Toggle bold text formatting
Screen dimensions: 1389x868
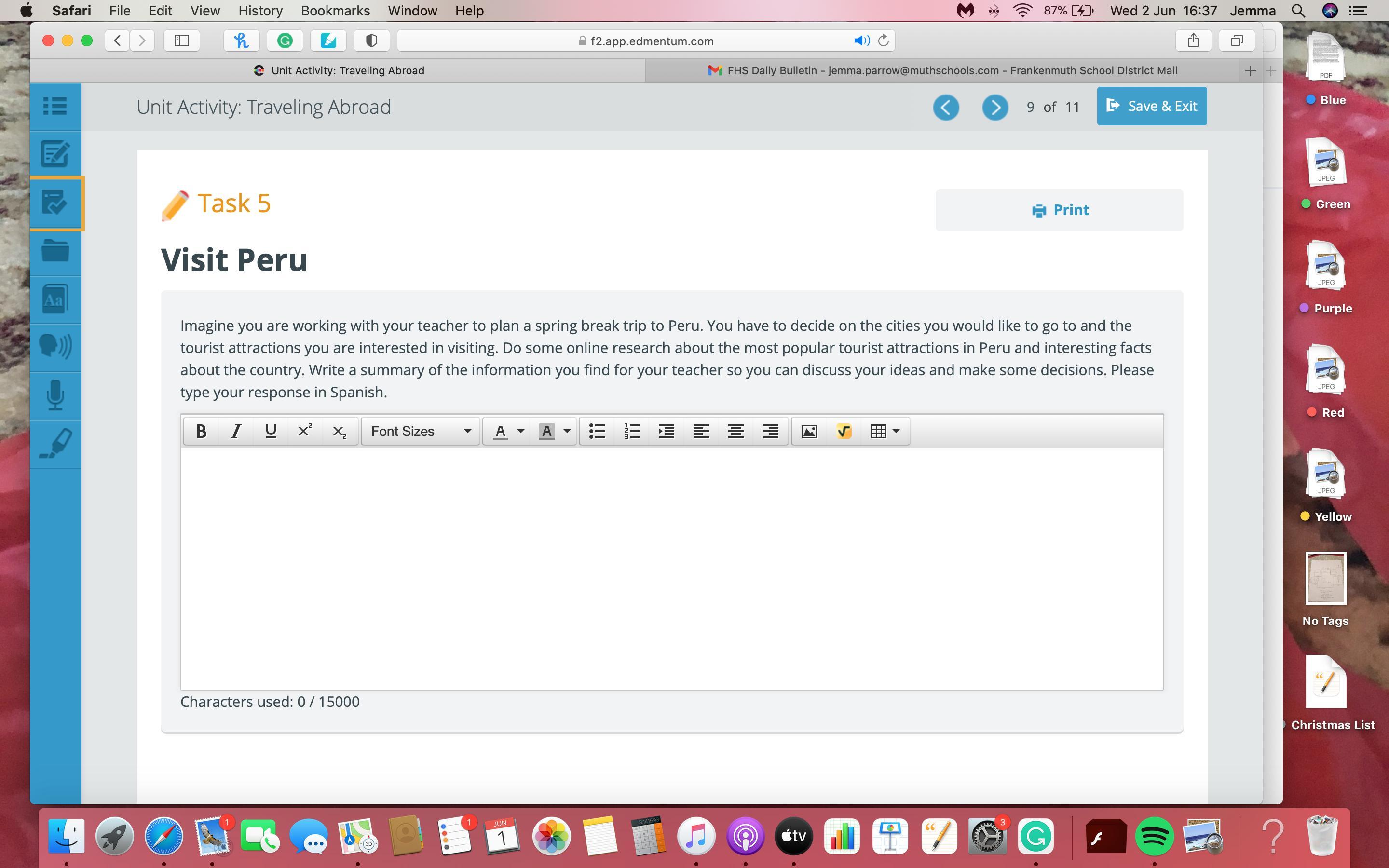(201, 431)
